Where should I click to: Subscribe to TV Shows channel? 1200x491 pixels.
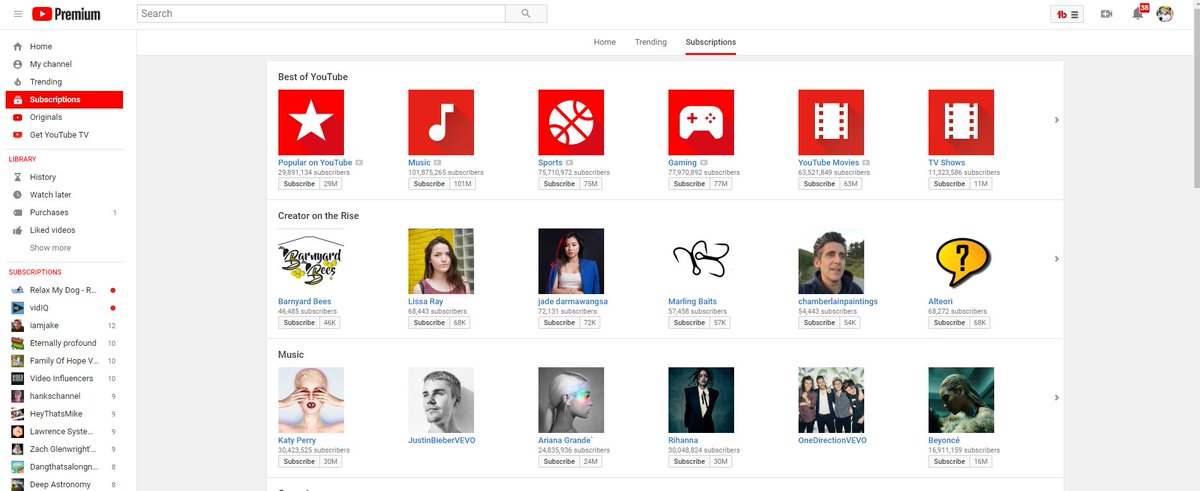coord(949,184)
